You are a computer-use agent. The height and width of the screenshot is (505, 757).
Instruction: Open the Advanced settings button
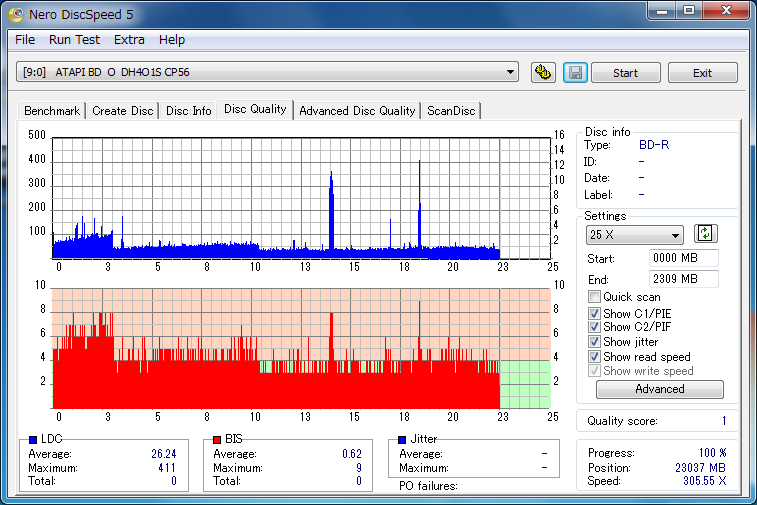pos(659,389)
